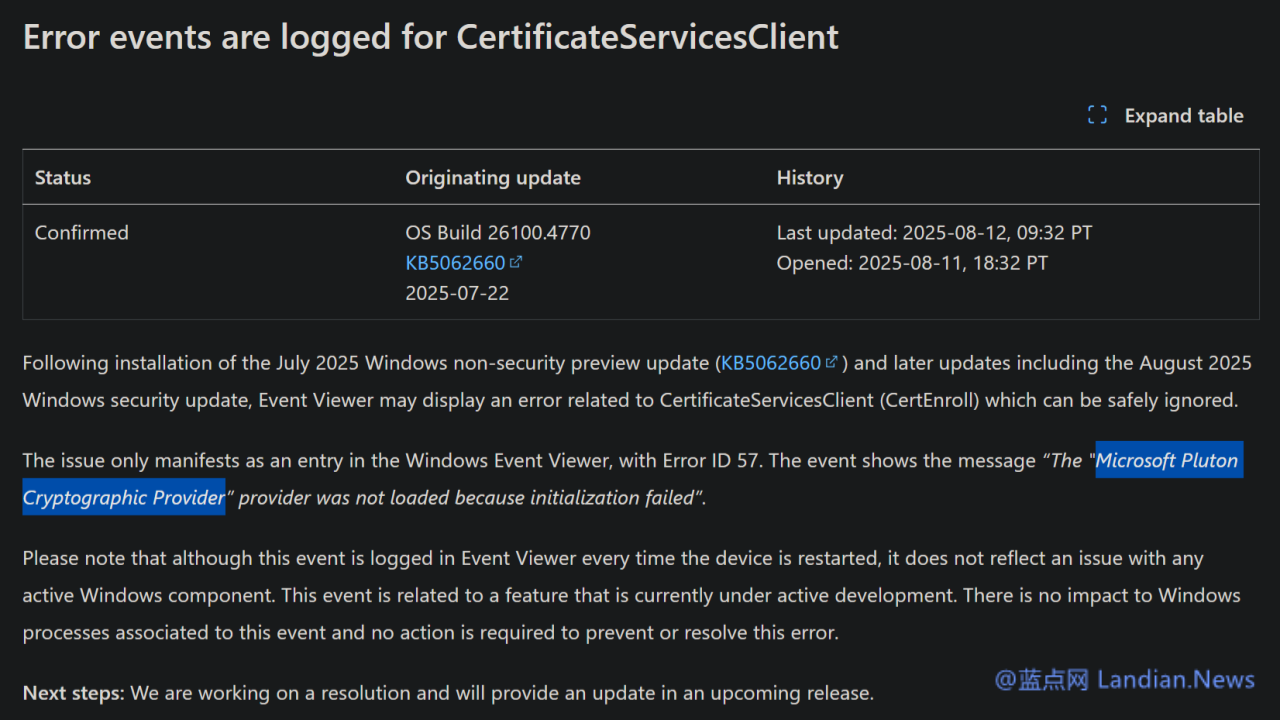
Task: Click the OS Build 26100.4770 text
Action: click(498, 233)
